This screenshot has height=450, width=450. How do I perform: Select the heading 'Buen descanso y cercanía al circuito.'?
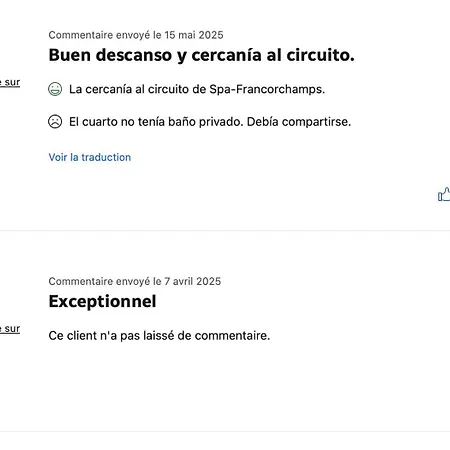point(202,55)
